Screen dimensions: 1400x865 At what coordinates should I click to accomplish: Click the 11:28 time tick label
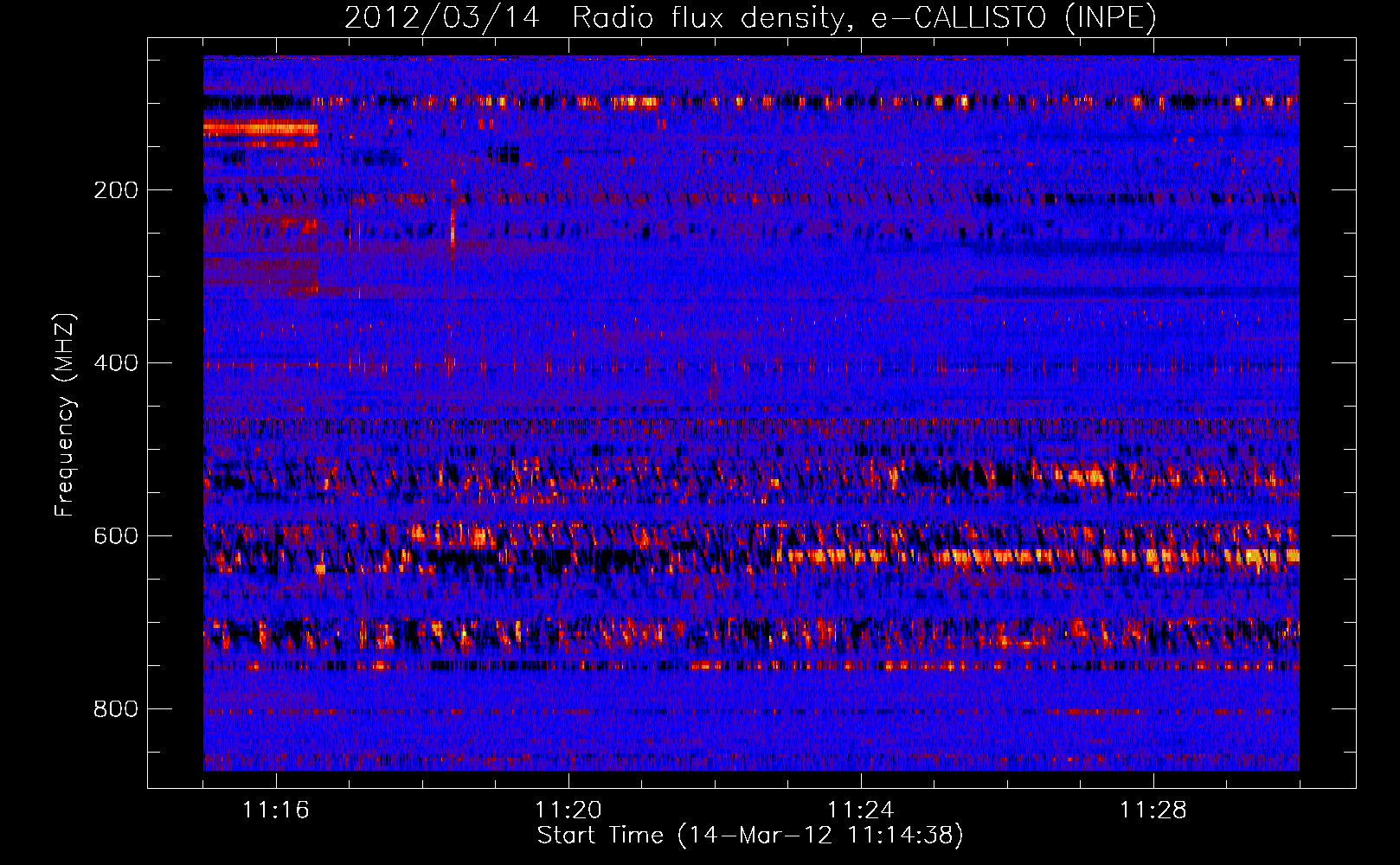click(x=1153, y=811)
